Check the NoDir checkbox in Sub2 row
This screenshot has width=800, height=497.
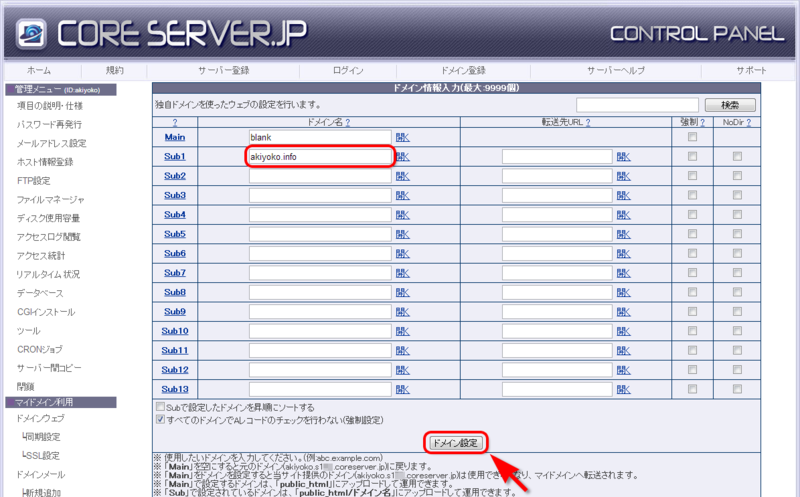[737, 176]
